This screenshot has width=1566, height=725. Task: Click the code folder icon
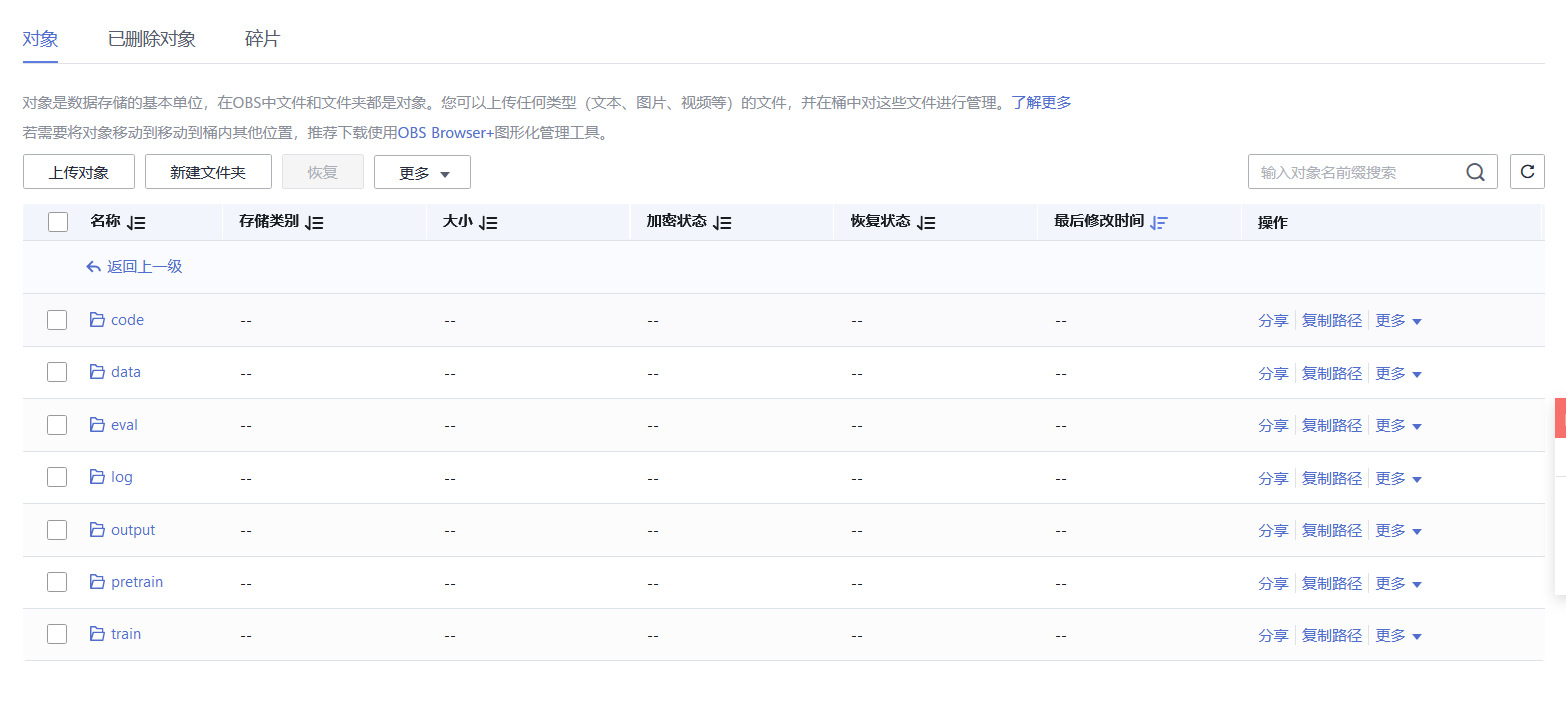[x=97, y=320]
